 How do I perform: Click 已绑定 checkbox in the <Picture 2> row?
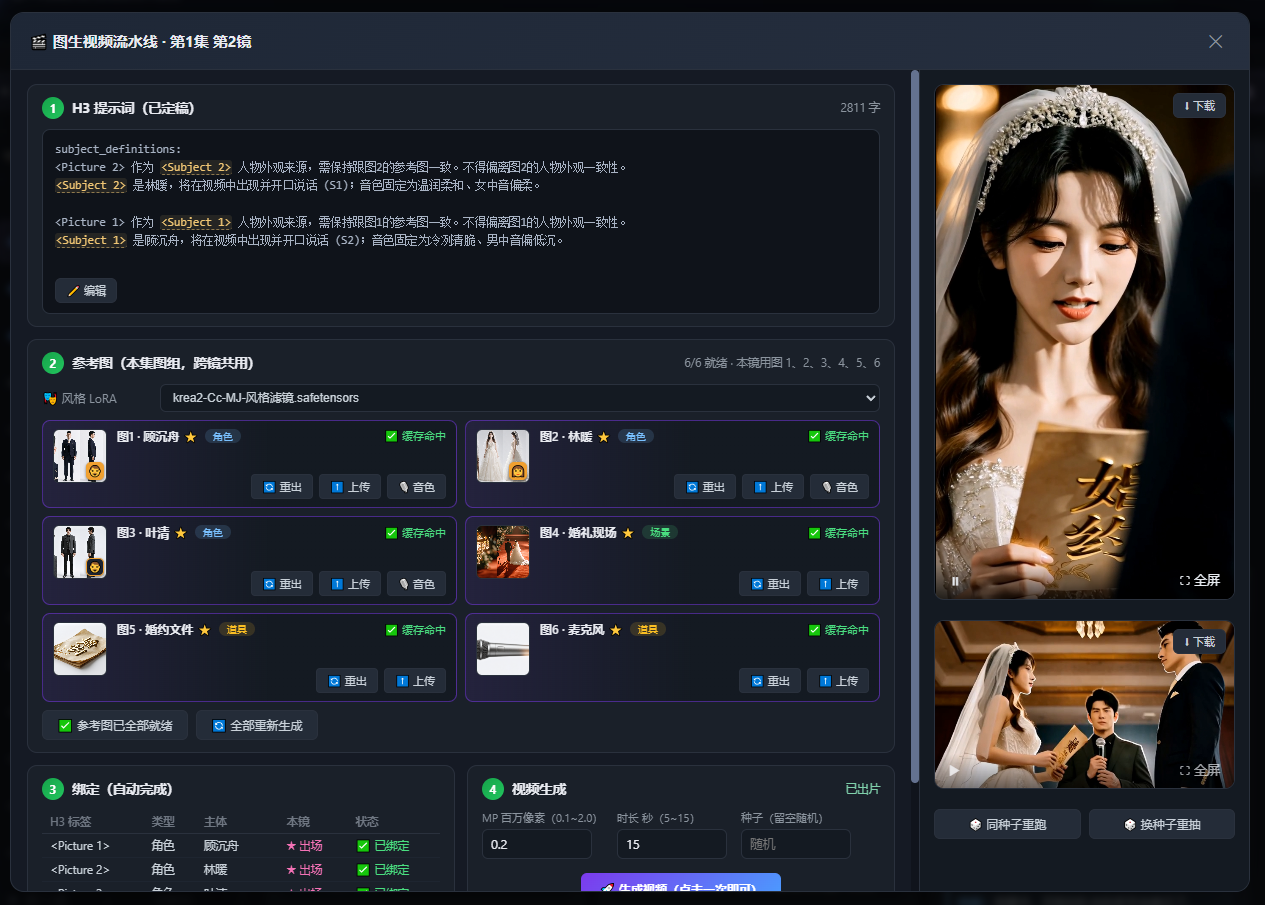[363, 870]
